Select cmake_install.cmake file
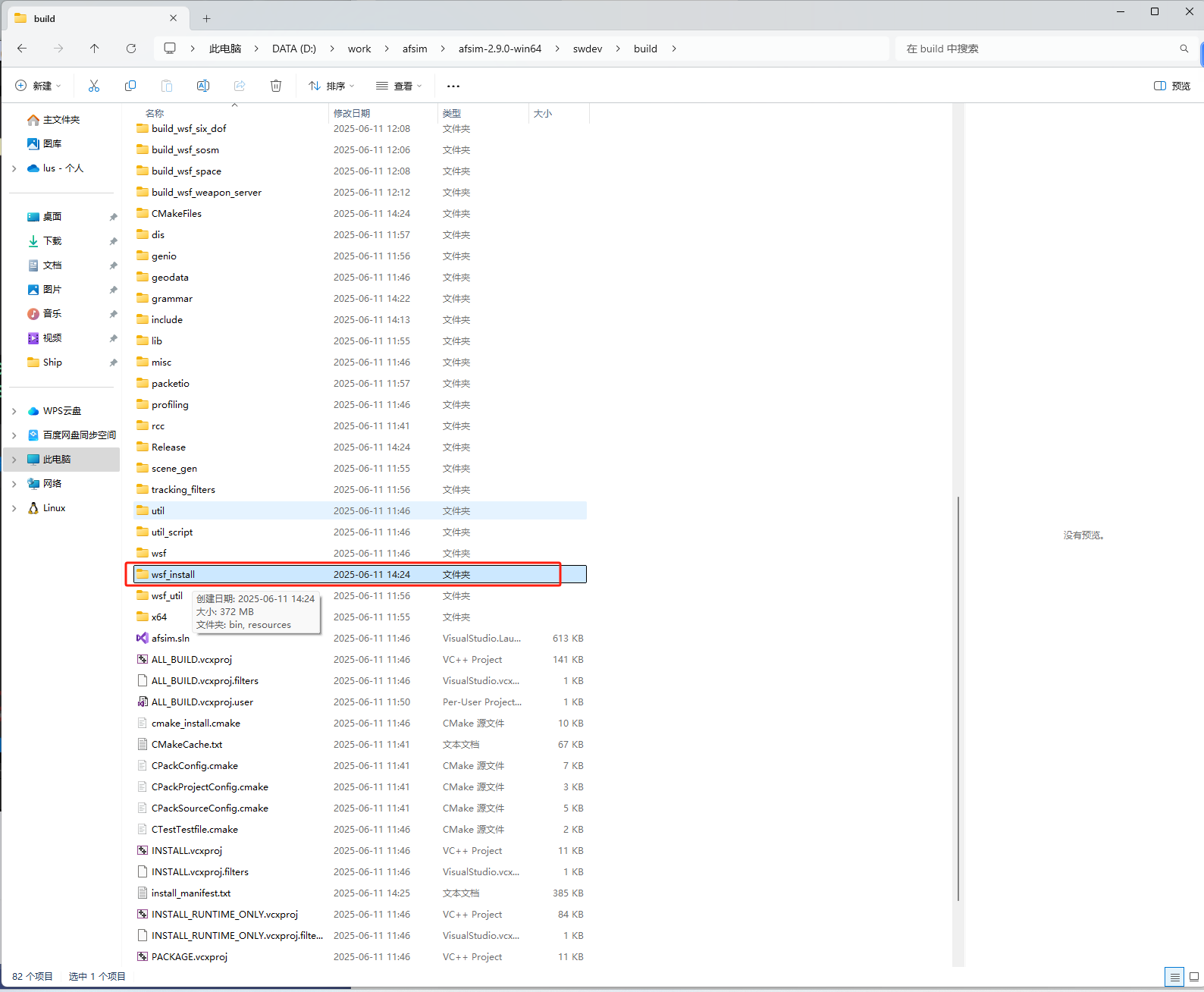This screenshot has height=992, width=1204. pos(360,723)
